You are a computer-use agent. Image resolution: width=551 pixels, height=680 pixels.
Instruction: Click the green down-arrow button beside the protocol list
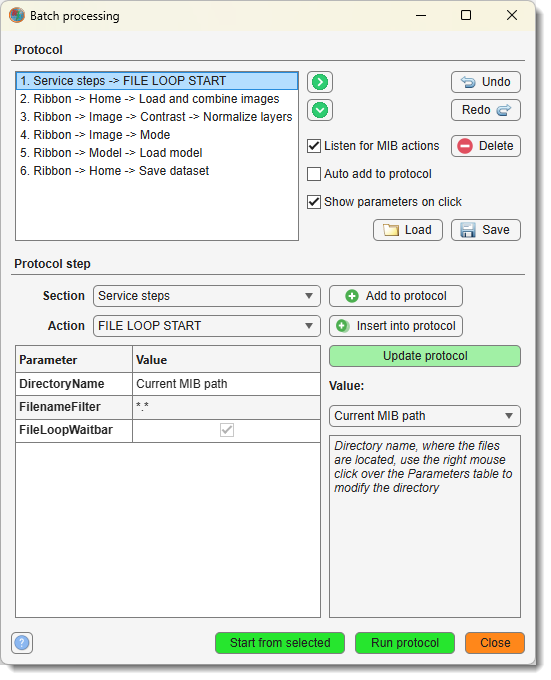click(320, 110)
